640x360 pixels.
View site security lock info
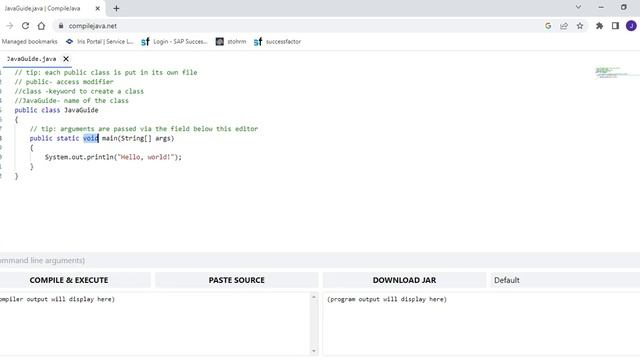pyautogui.click(x=61, y=26)
